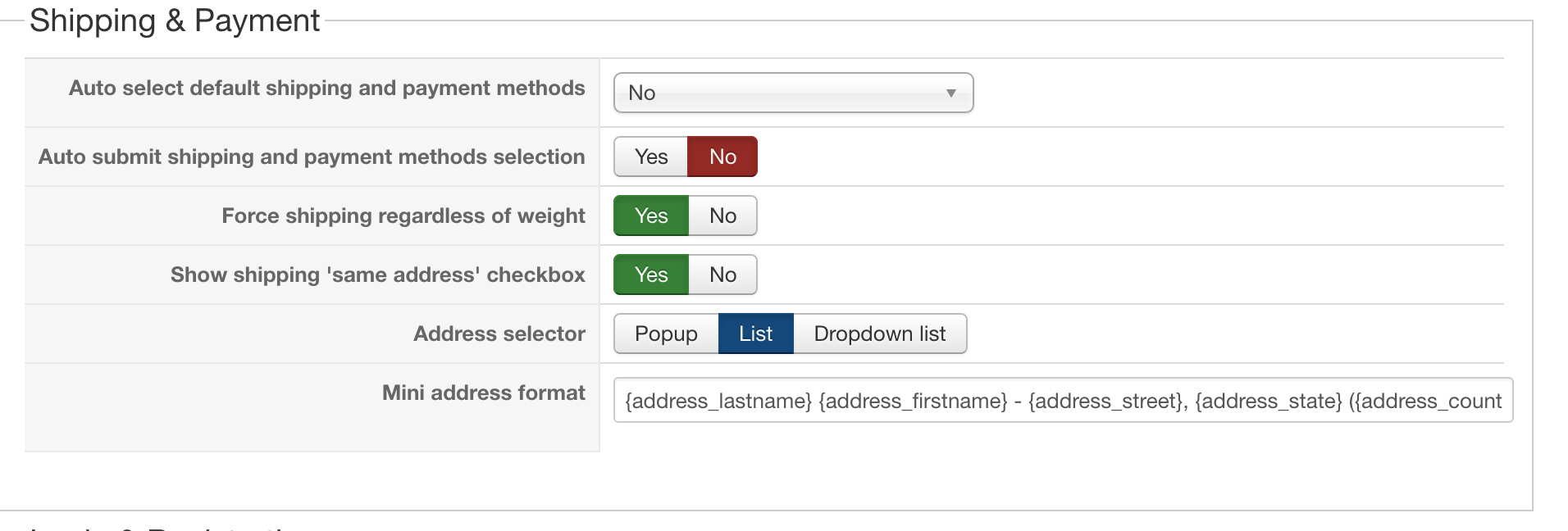Select Popup as the Address selector
Screen dimensions: 1568x531
pos(666,334)
